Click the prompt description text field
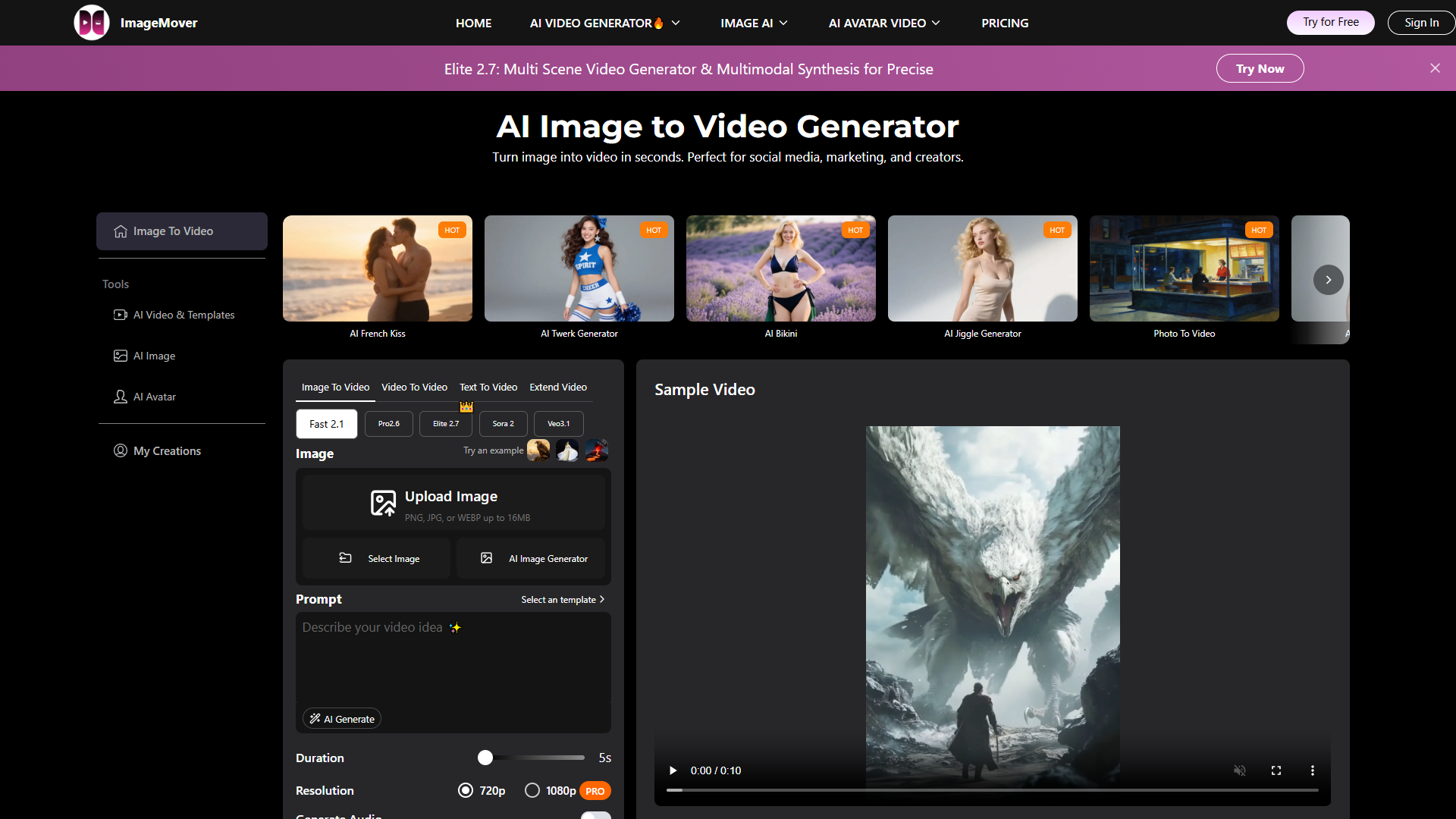The image size is (1456, 819). (453, 657)
